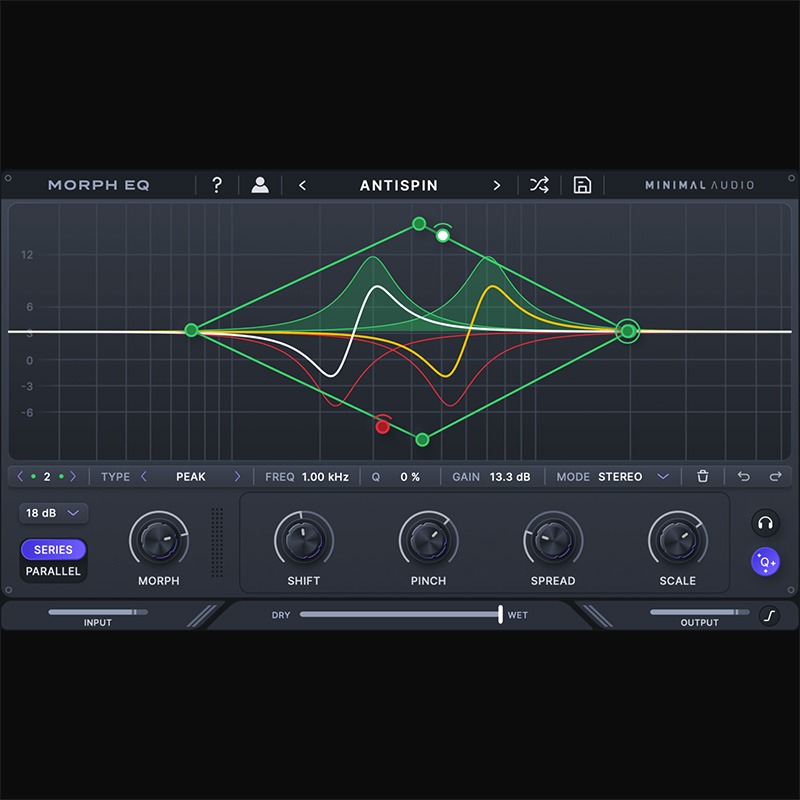Viewport: 800px width, 800px height.
Task: Click the Q value 0 %
Action: 410,477
